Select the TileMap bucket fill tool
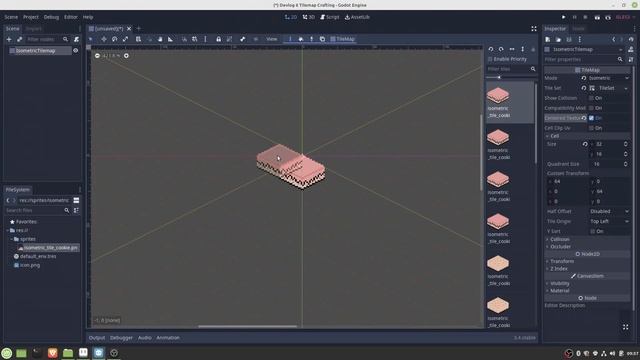The image size is (640, 360). click(301, 39)
